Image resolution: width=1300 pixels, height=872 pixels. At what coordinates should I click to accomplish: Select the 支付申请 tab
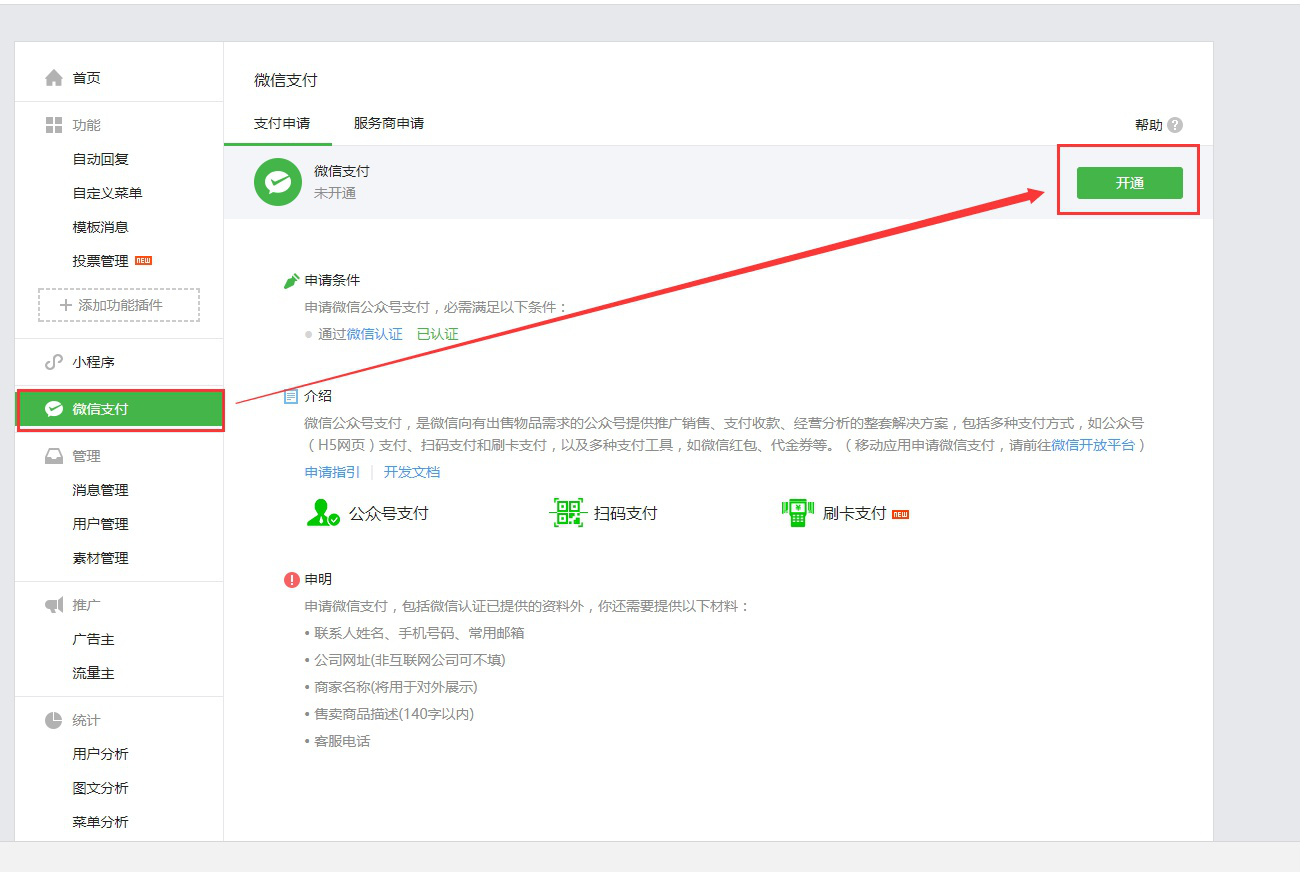[x=282, y=123]
